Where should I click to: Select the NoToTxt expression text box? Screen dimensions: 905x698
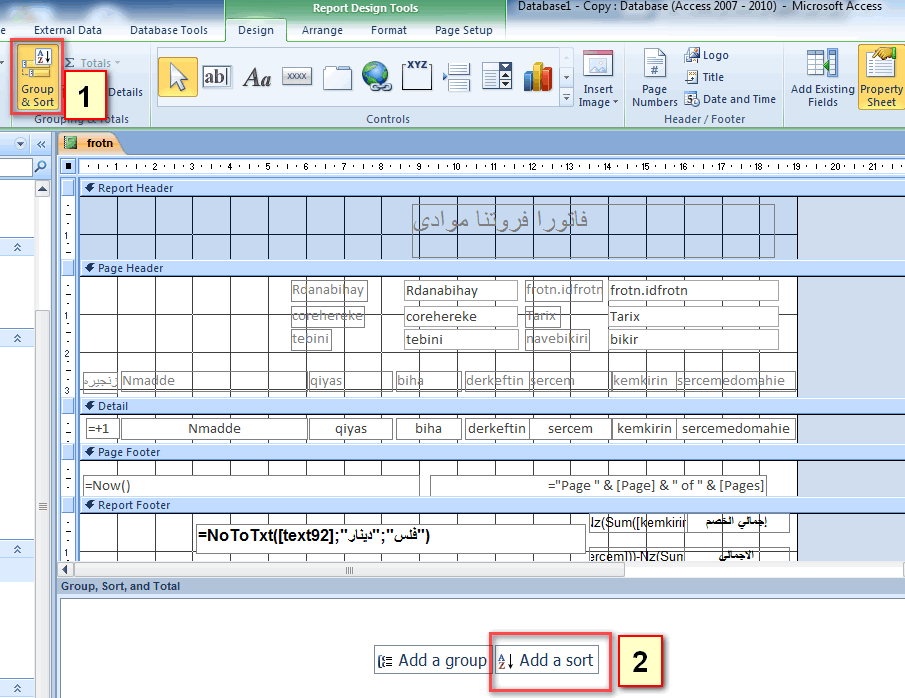click(x=391, y=539)
